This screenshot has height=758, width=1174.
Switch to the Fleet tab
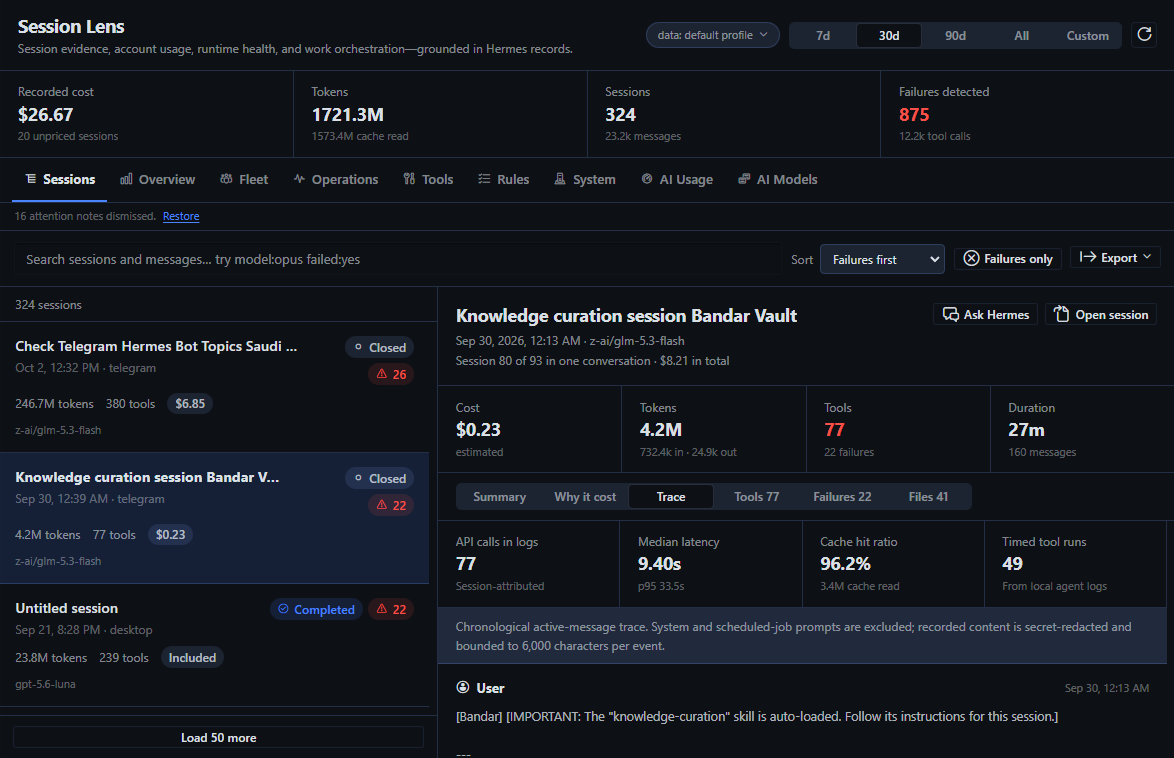click(x=244, y=180)
